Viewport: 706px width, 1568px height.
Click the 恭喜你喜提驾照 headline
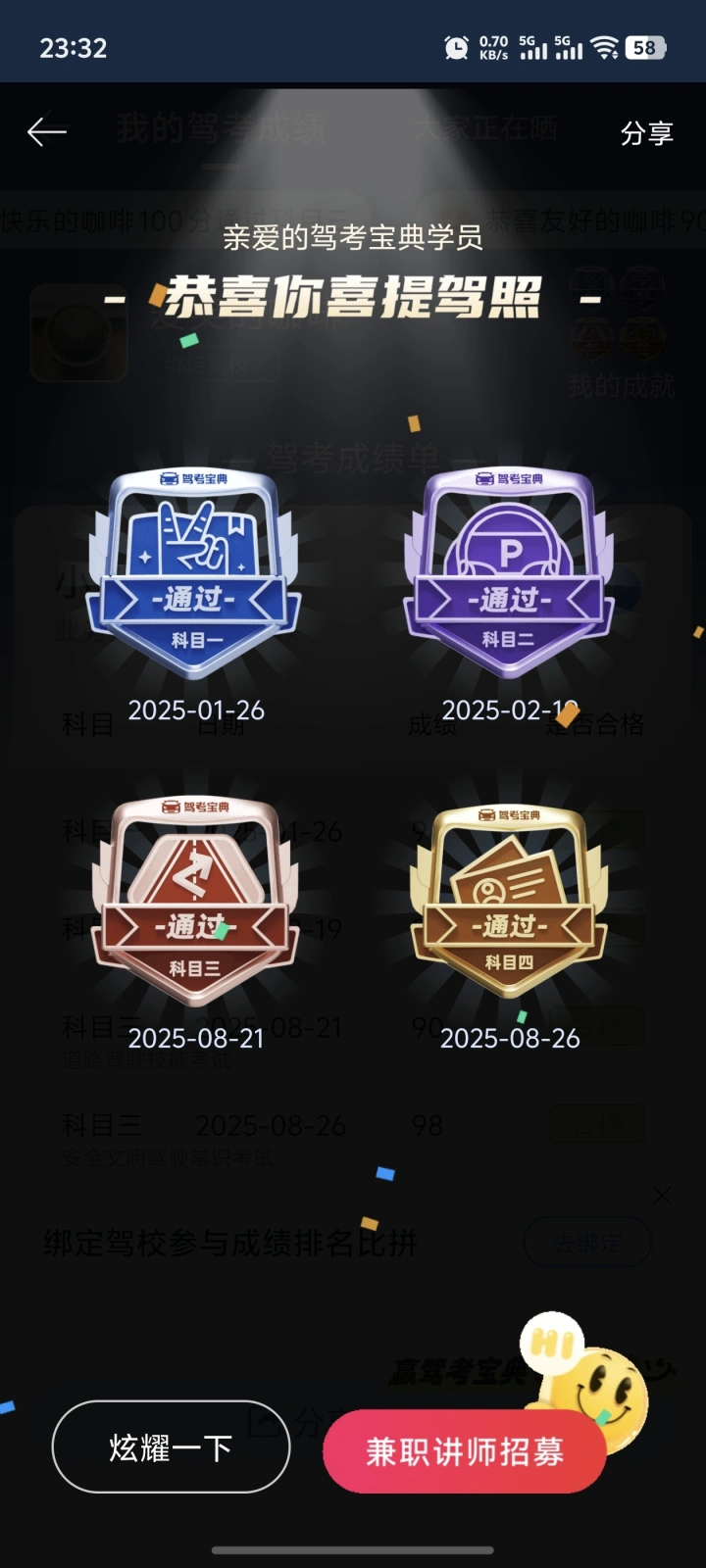pos(353,297)
